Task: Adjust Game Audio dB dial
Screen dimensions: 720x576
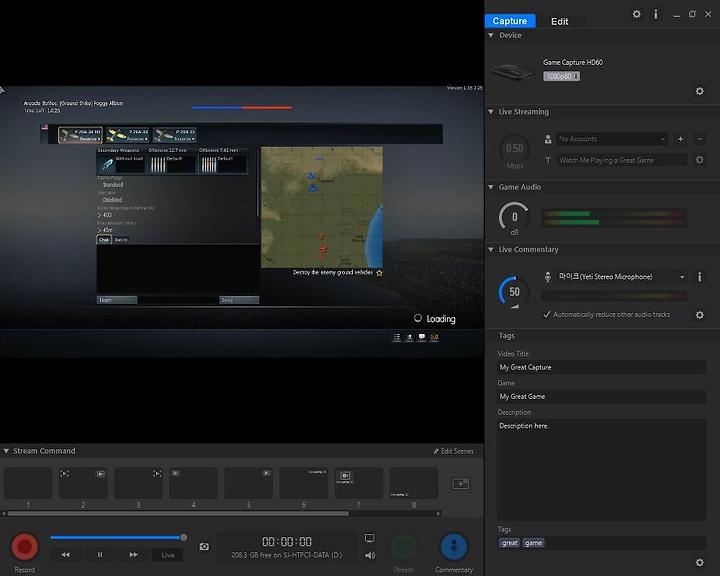Action: point(514,217)
